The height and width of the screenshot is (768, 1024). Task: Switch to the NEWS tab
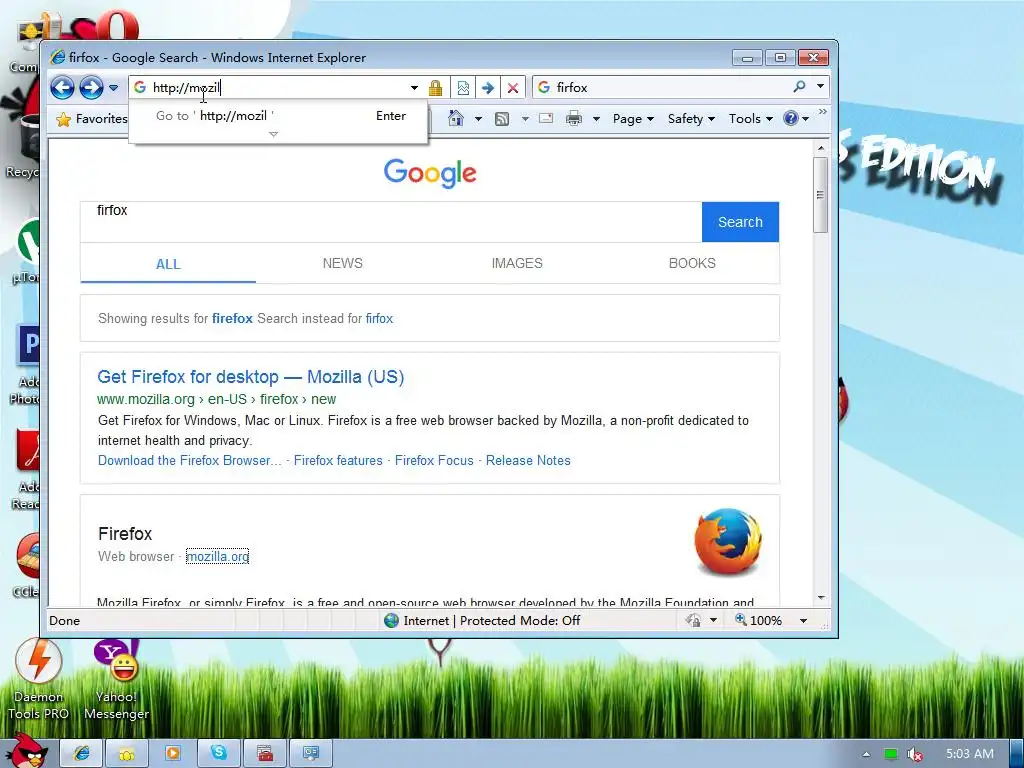point(342,263)
